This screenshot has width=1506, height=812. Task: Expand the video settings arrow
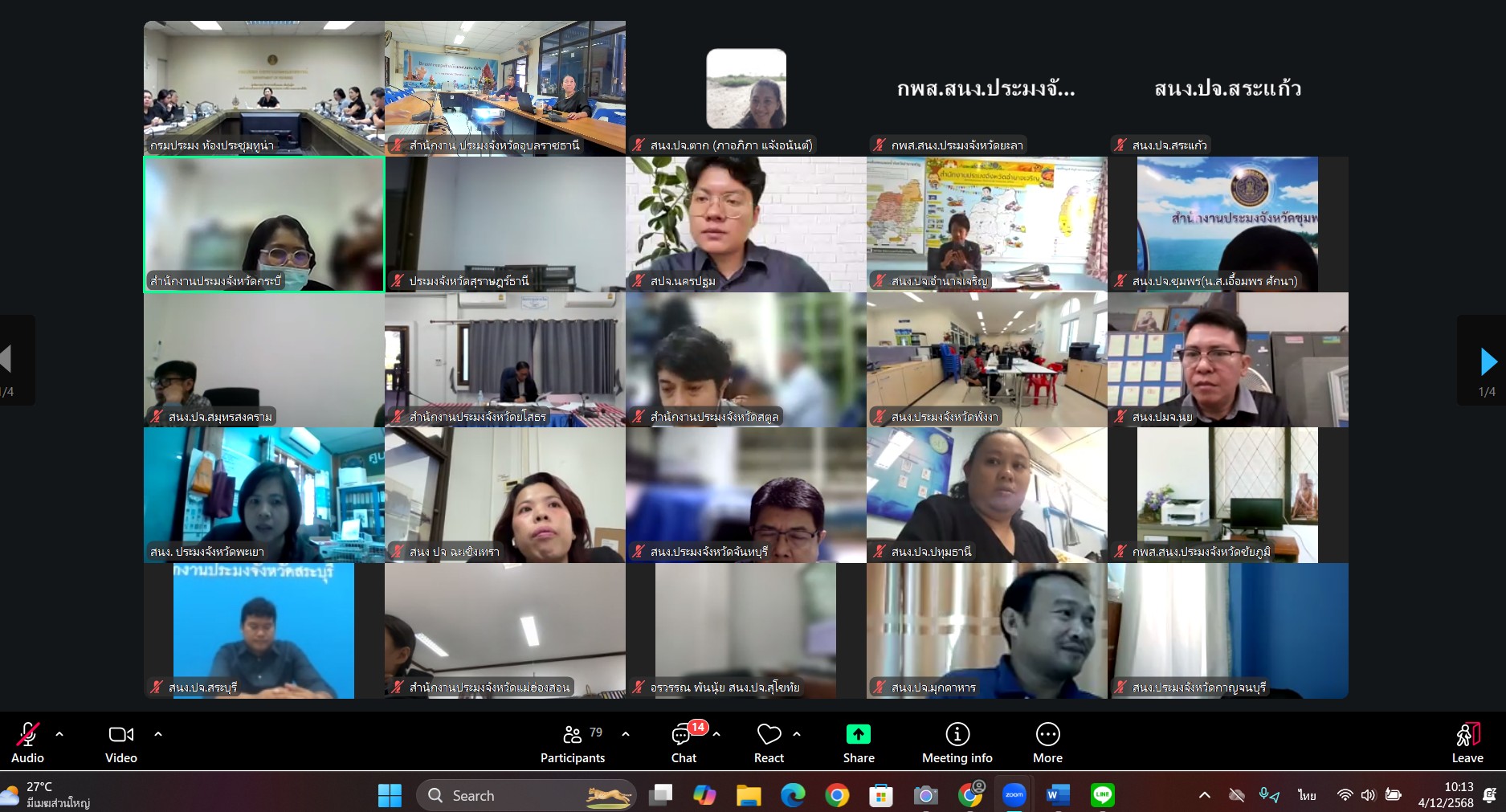pyautogui.click(x=158, y=734)
